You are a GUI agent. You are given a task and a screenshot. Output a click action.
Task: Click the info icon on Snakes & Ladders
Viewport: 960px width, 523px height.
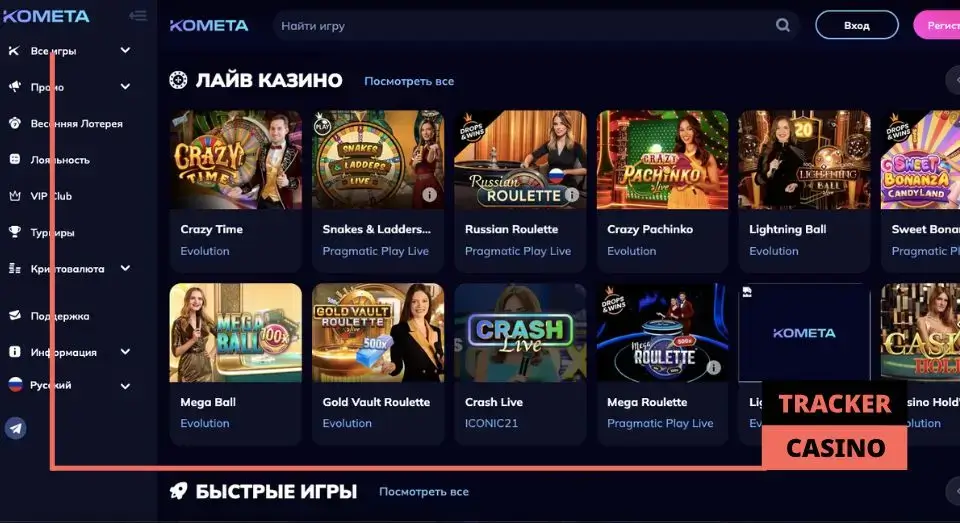pos(430,195)
